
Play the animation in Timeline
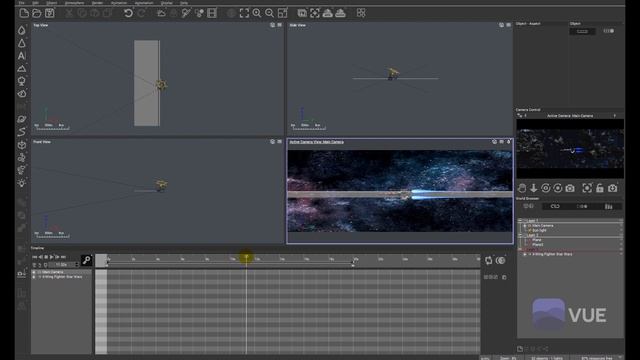click(x=51, y=257)
